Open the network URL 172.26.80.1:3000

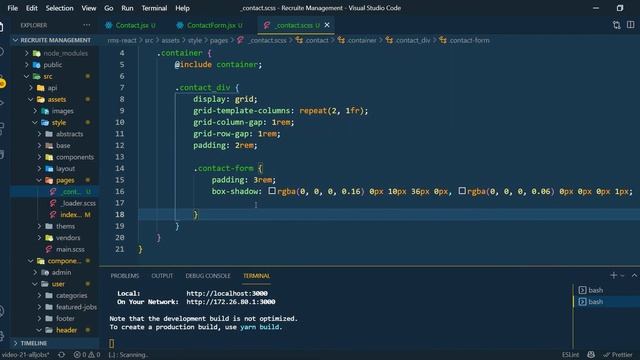click(231, 302)
